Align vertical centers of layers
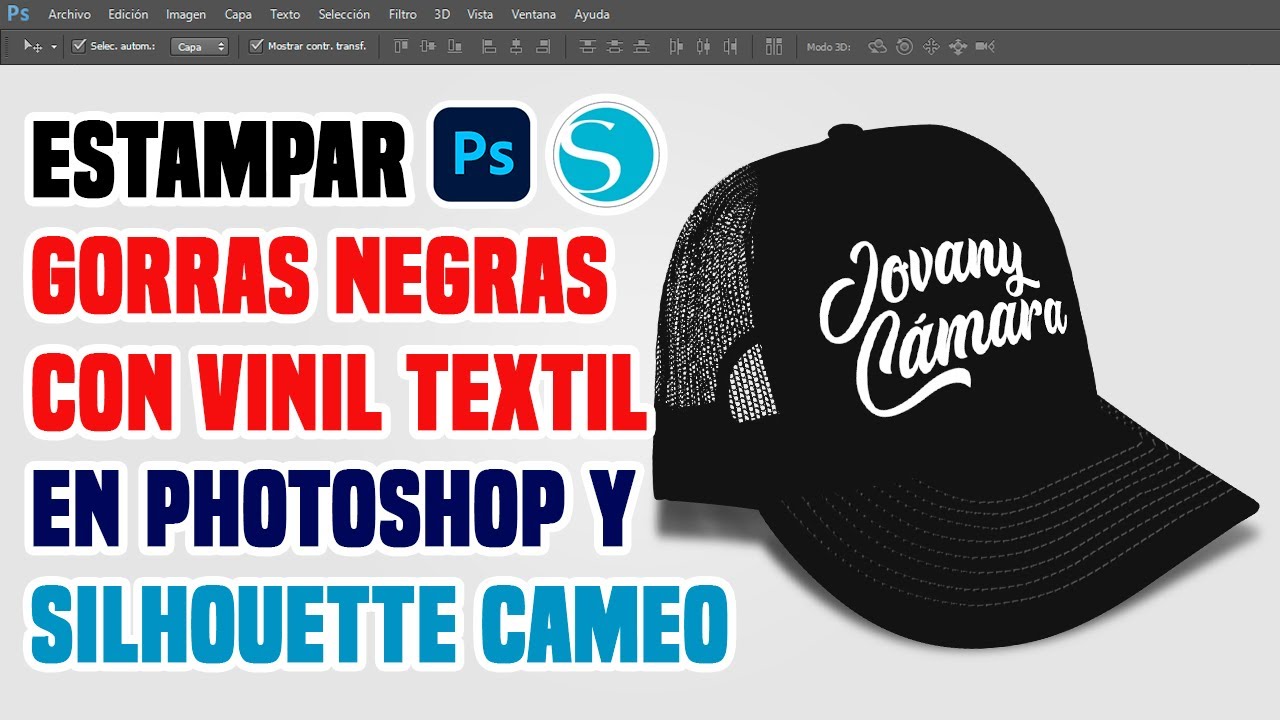 (x=428, y=46)
